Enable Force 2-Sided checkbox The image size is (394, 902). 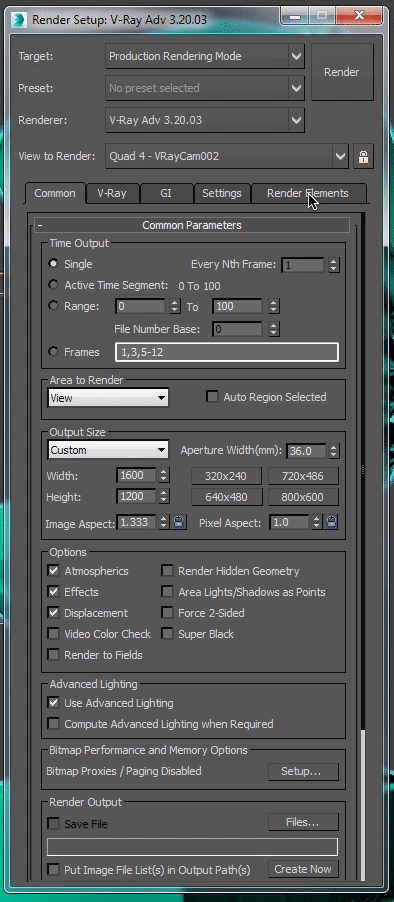167,613
